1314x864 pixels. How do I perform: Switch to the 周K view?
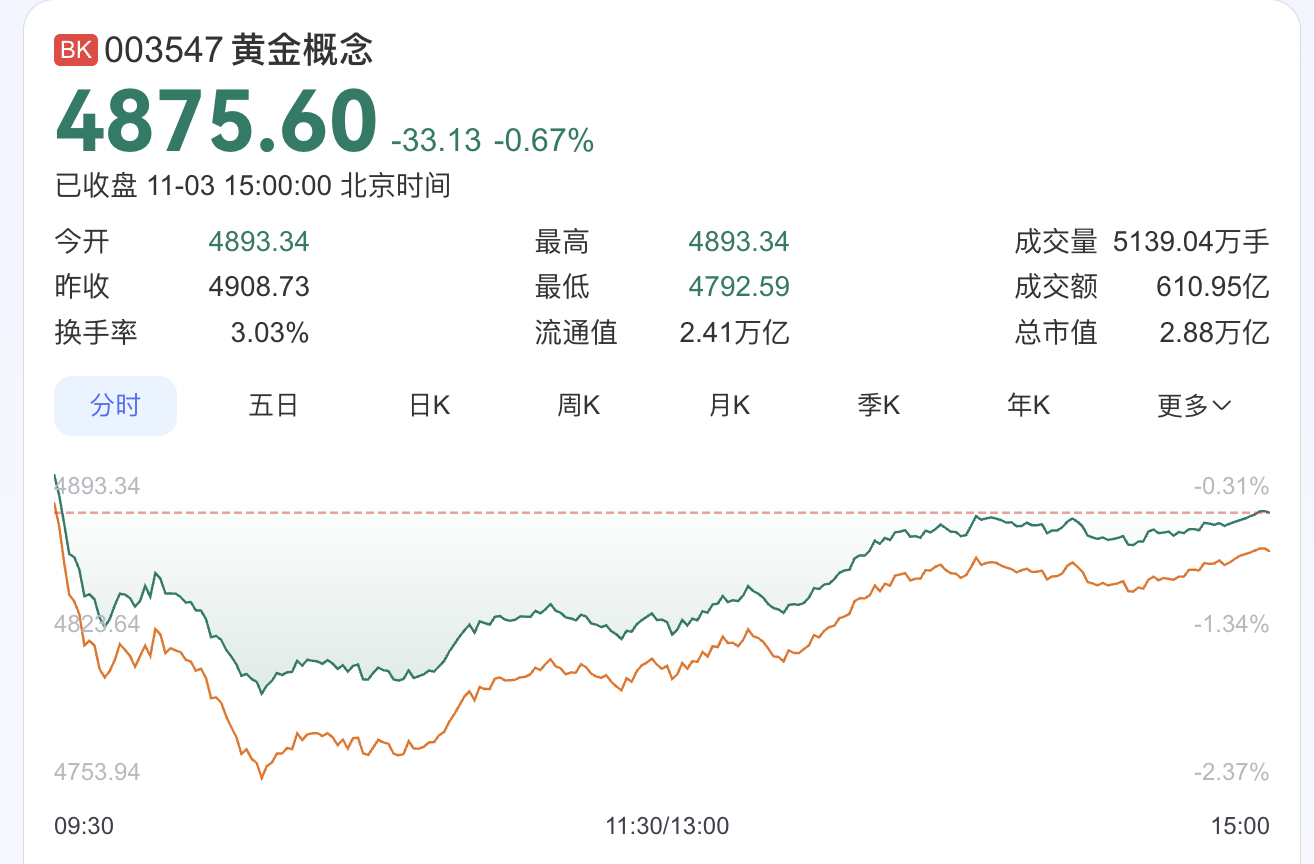click(x=578, y=406)
